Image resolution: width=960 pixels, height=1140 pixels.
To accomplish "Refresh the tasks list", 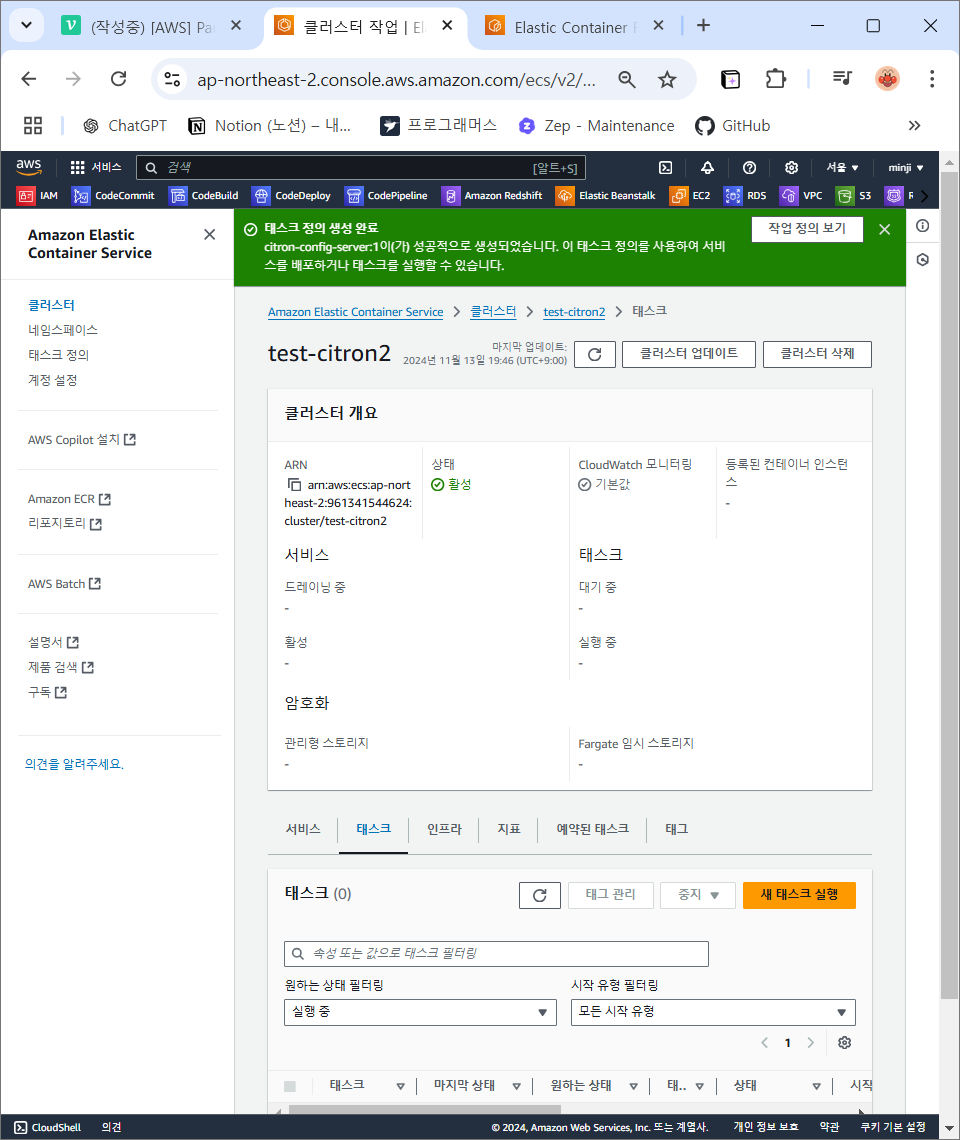I will 540,895.
